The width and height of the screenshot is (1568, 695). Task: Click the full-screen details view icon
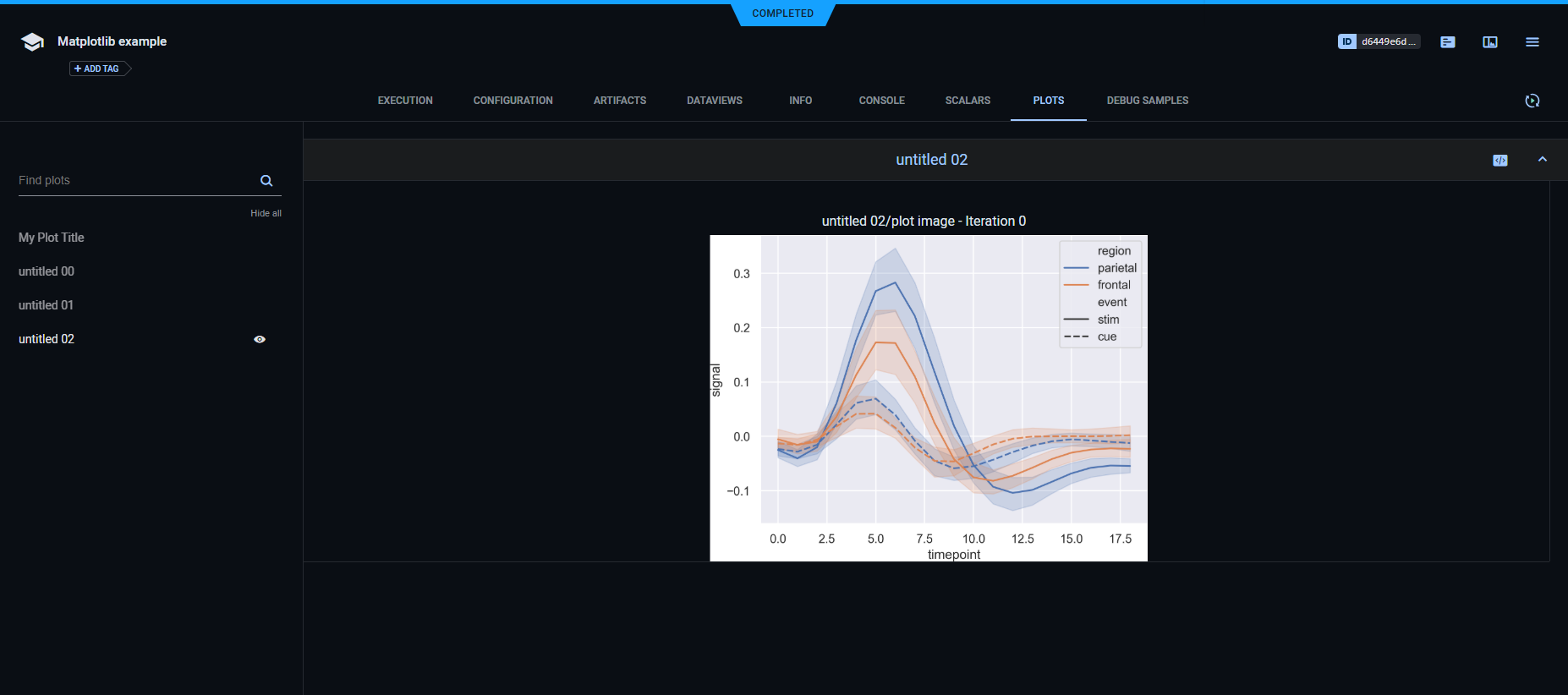click(1489, 42)
